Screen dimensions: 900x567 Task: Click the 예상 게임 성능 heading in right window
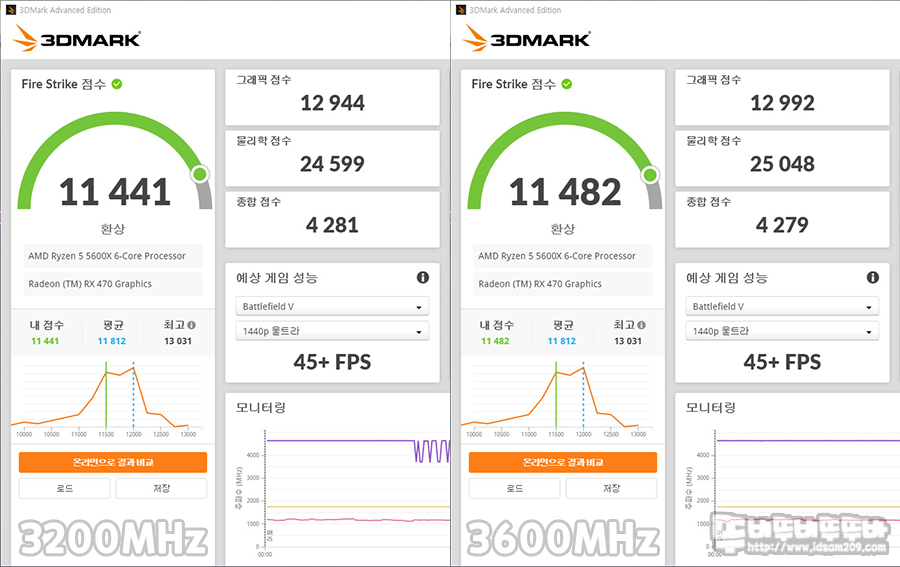tap(727, 278)
